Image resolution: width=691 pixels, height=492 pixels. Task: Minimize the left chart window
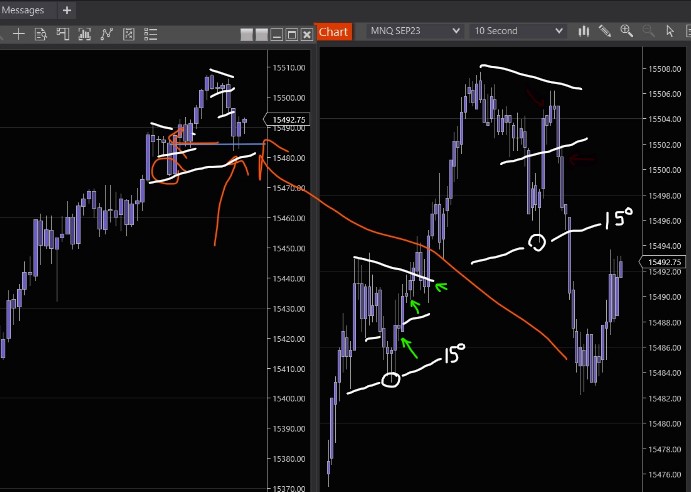point(277,35)
